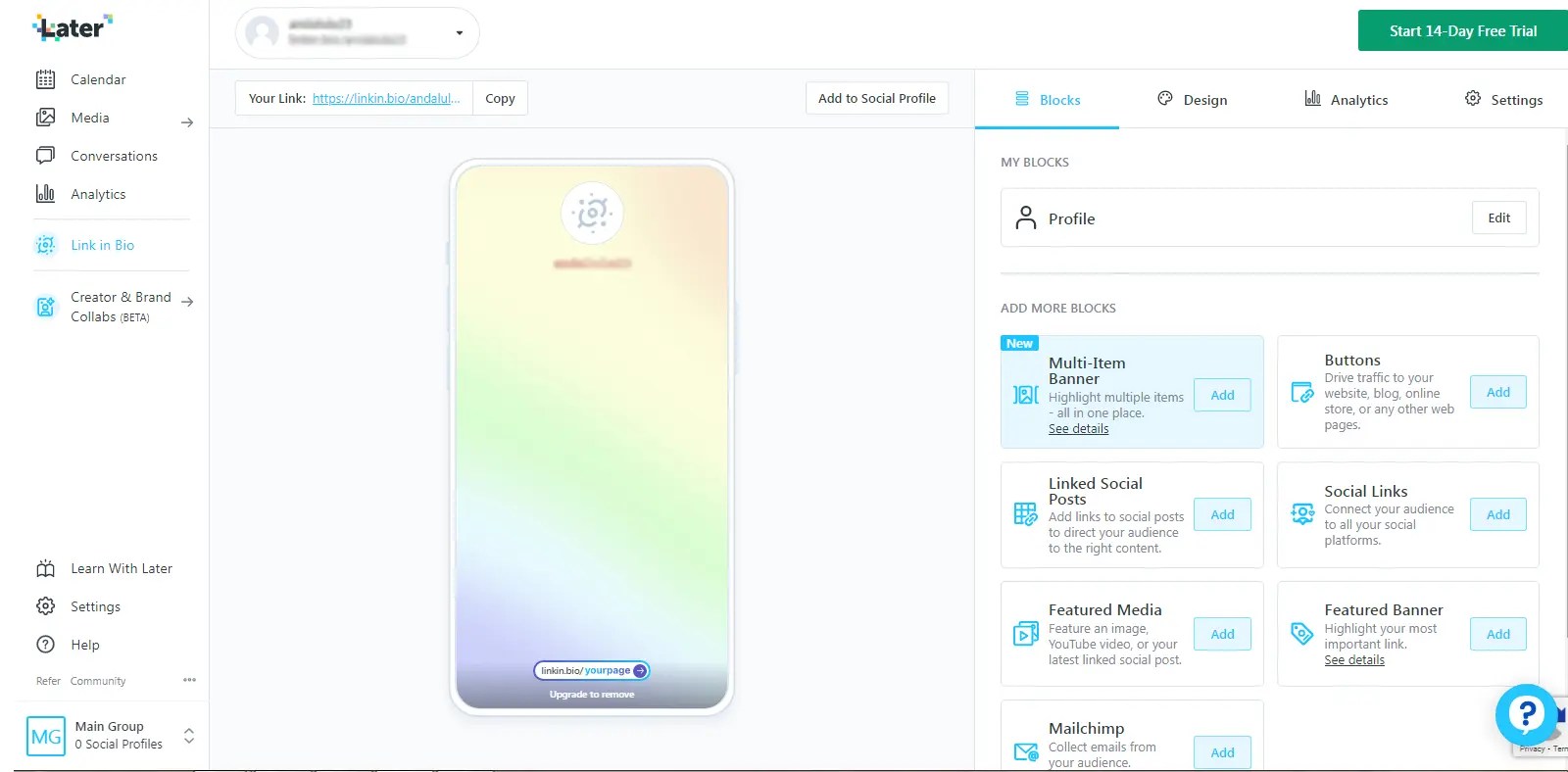This screenshot has height=772, width=1568.
Task: Add the Featured Banner block
Action: [1497, 634]
